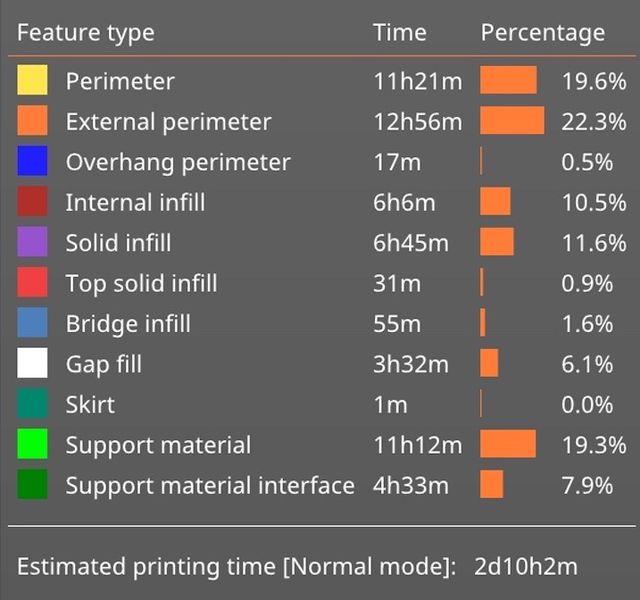Click the Percentage column header
This screenshot has width=640, height=600.
pos(543,33)
